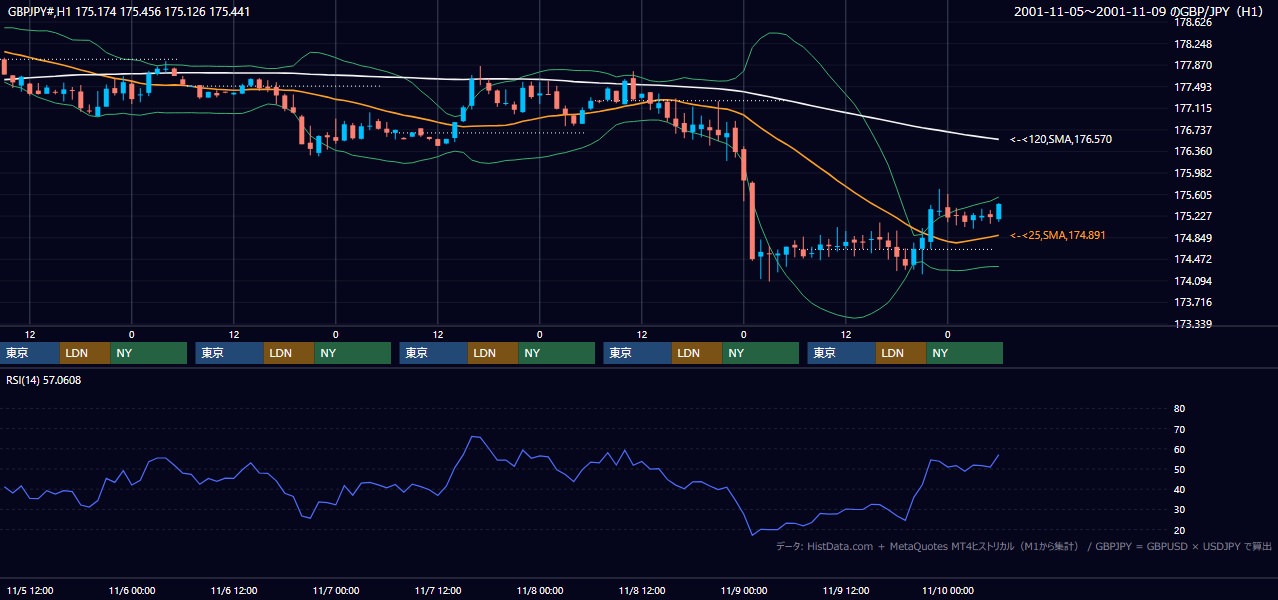The height and width of the screenshot is (600, 1278).
Task: Click RSI scale value 50
Action: [1179, 469]
